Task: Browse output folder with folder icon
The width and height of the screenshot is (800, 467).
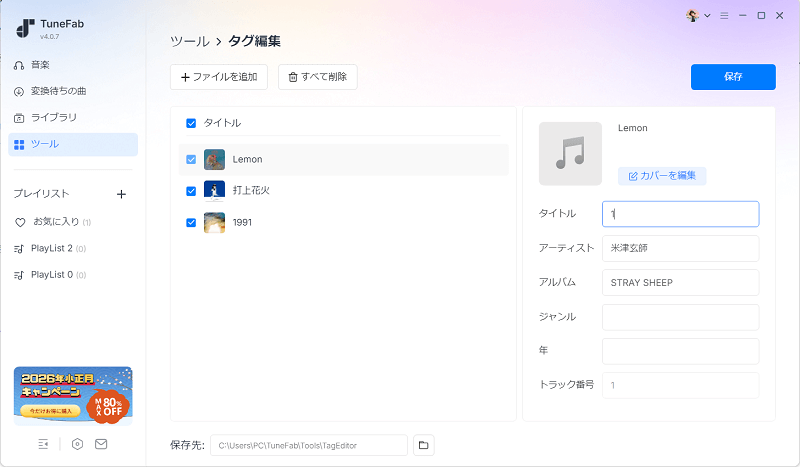Action: tap(423, 446)
